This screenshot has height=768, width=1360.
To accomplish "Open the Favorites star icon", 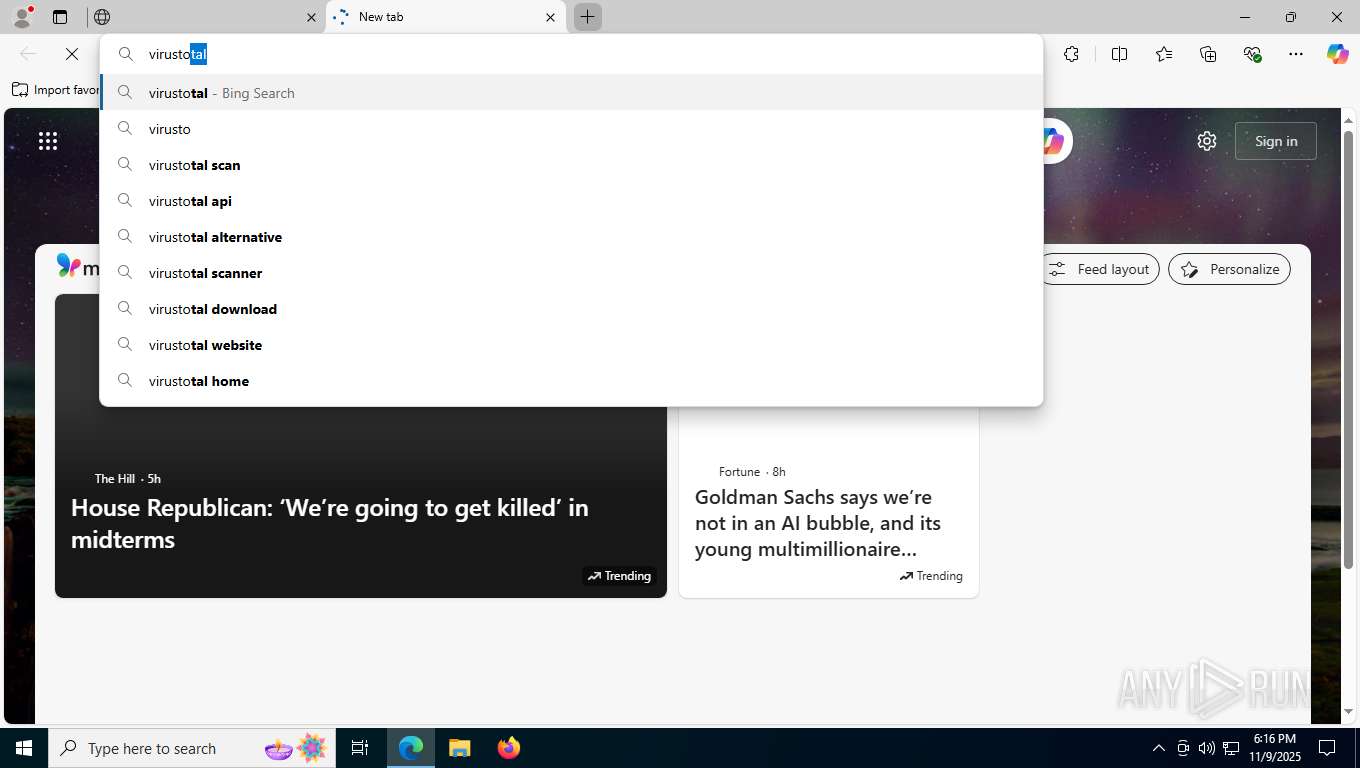I will coord(1164,54).
